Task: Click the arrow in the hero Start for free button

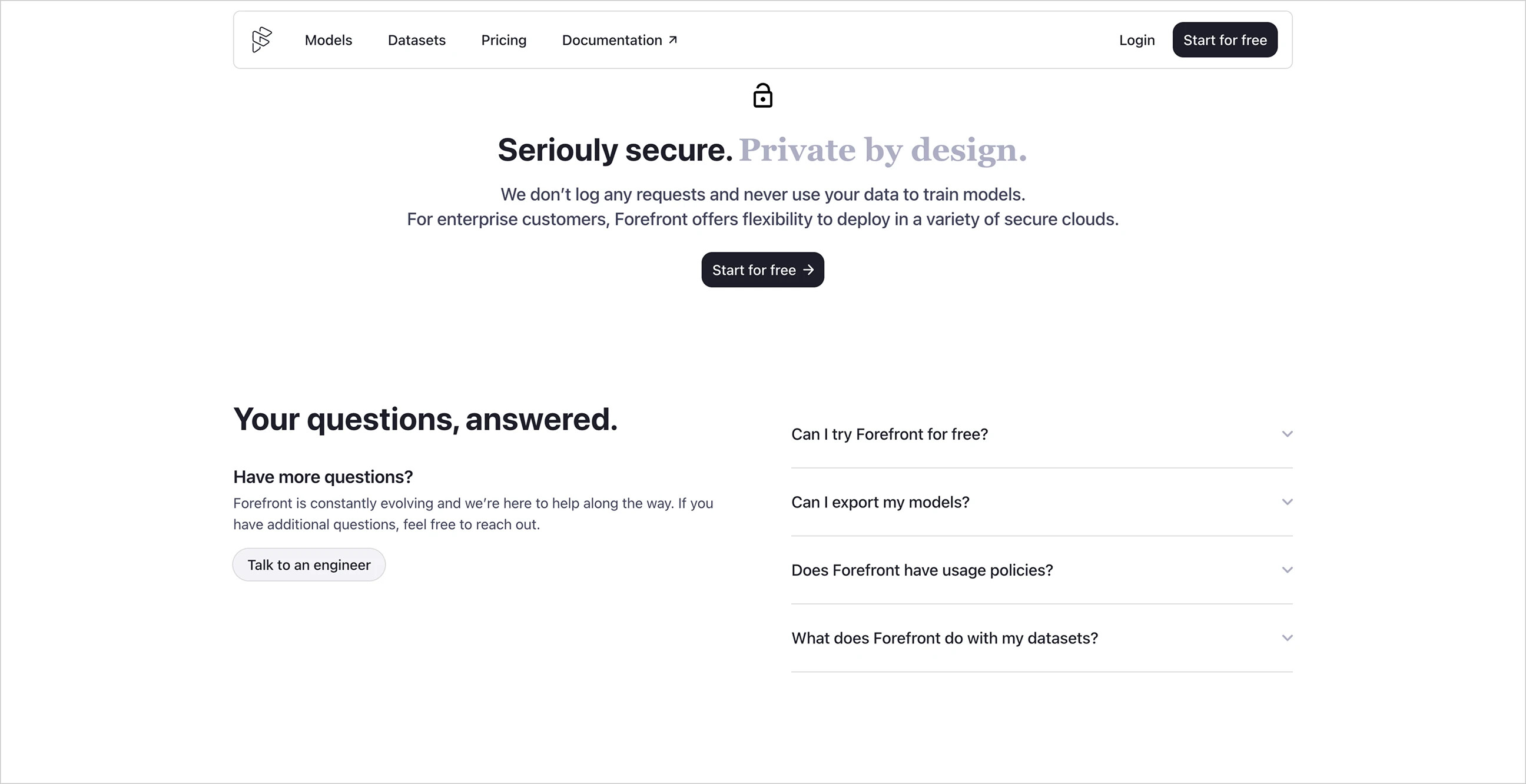Action: (x=808, y=270)
